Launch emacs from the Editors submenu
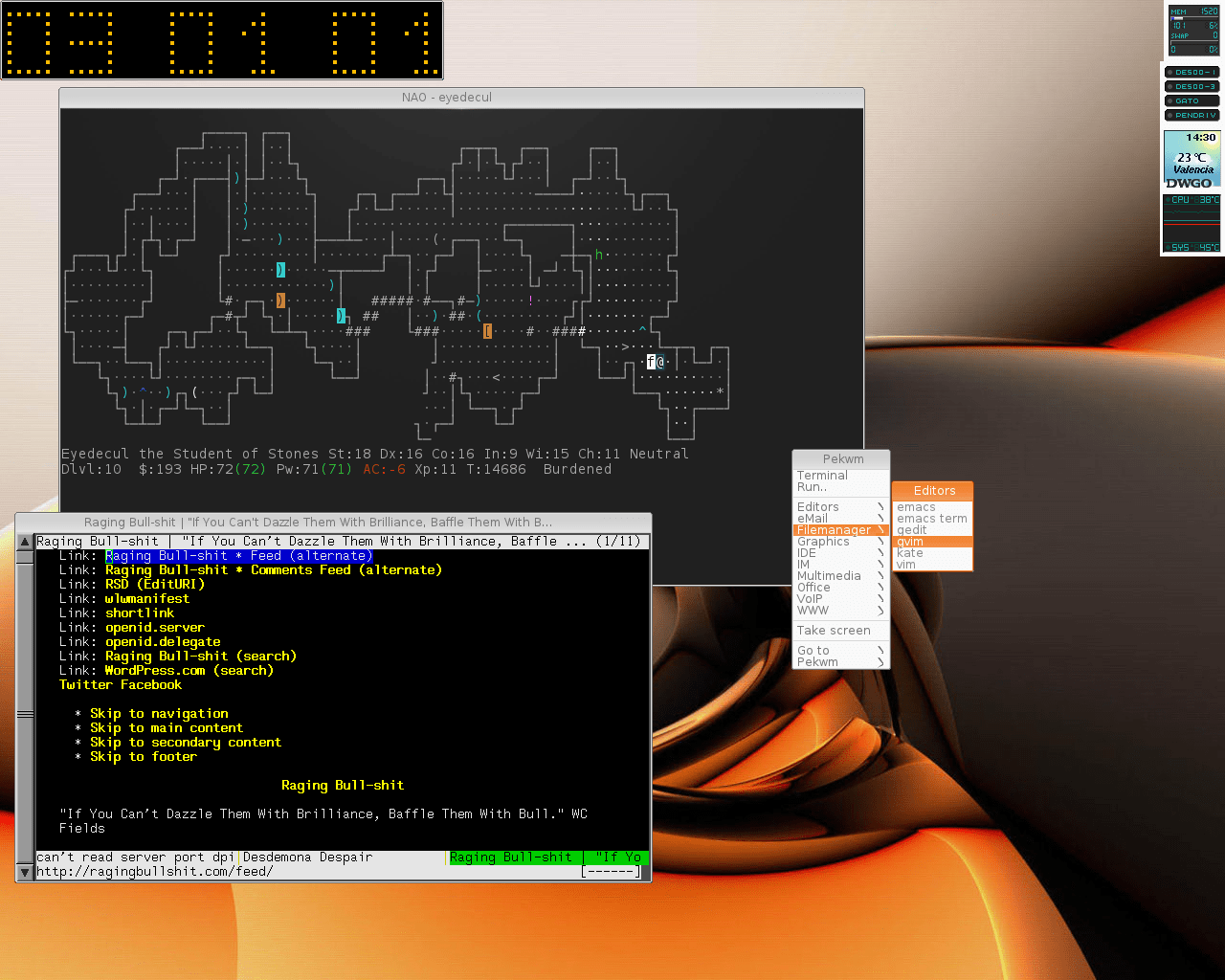Image resolution: width=1225 pixels, height=980 pixels. pyautogui.click(x=933, y=507)
